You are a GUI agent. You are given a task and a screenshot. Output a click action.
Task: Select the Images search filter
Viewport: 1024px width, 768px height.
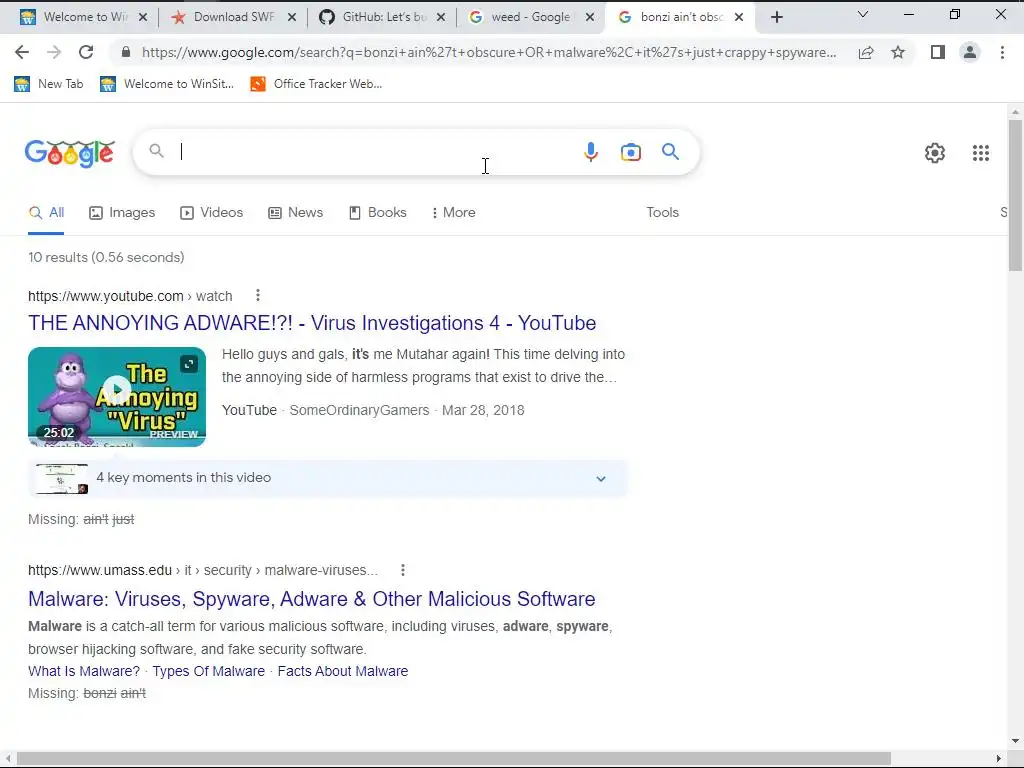[x=122, y=213]
